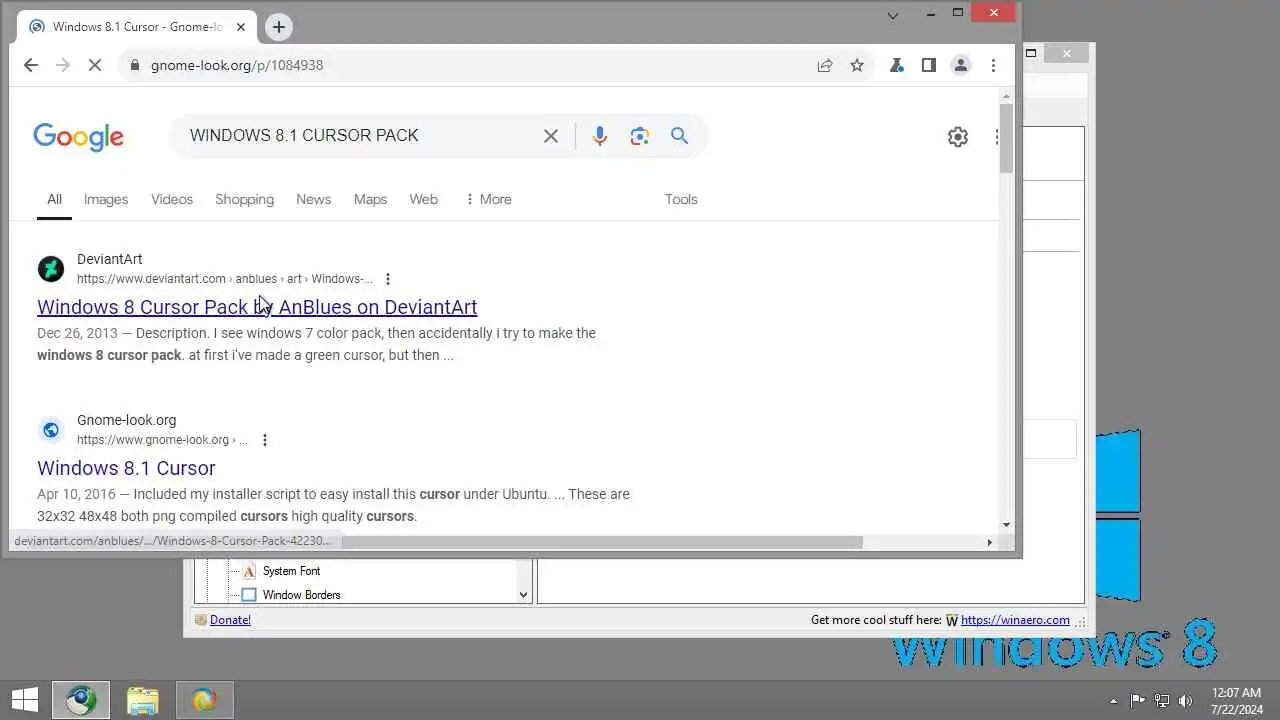Bookmark this page with the star

[x=857, y=65]
